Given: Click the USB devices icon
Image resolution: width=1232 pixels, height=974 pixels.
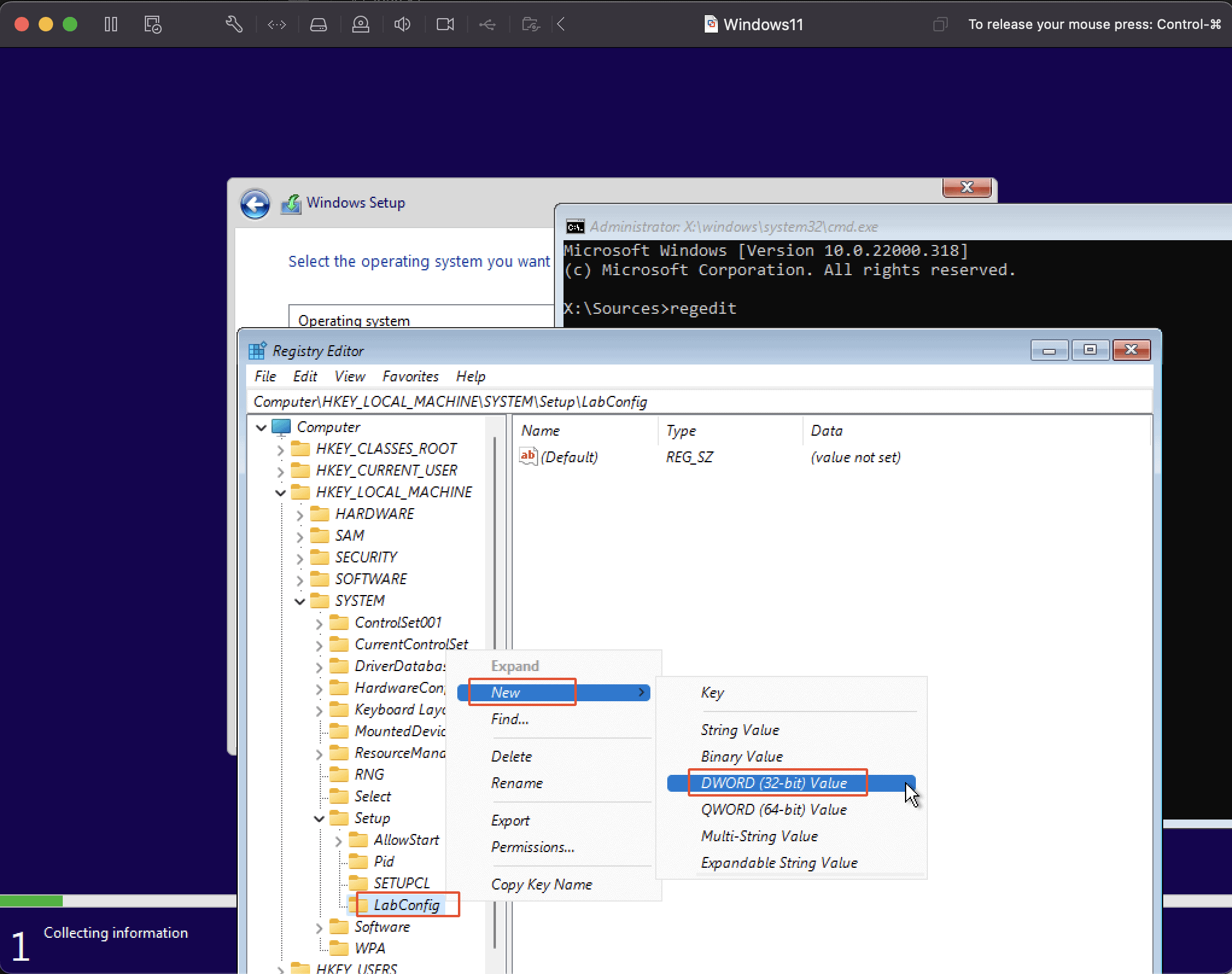Looking at the screenshot, I should (x=487, y=24).
